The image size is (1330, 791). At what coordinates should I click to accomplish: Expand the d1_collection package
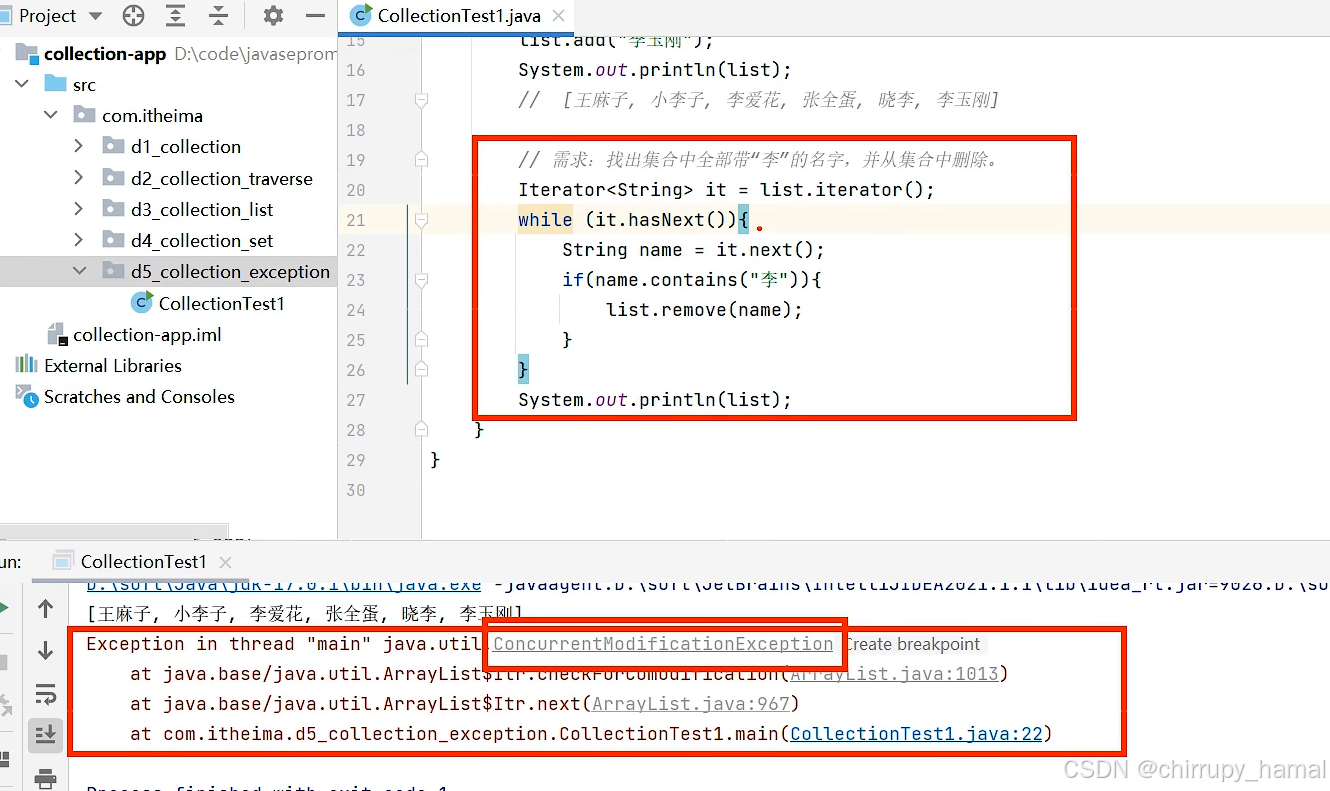click(79, 147)
